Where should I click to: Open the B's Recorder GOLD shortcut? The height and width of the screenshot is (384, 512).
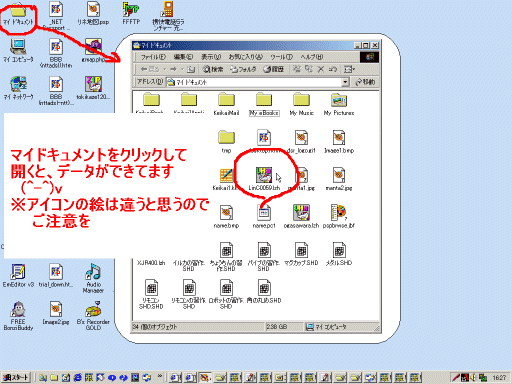[x=93, y=316]
